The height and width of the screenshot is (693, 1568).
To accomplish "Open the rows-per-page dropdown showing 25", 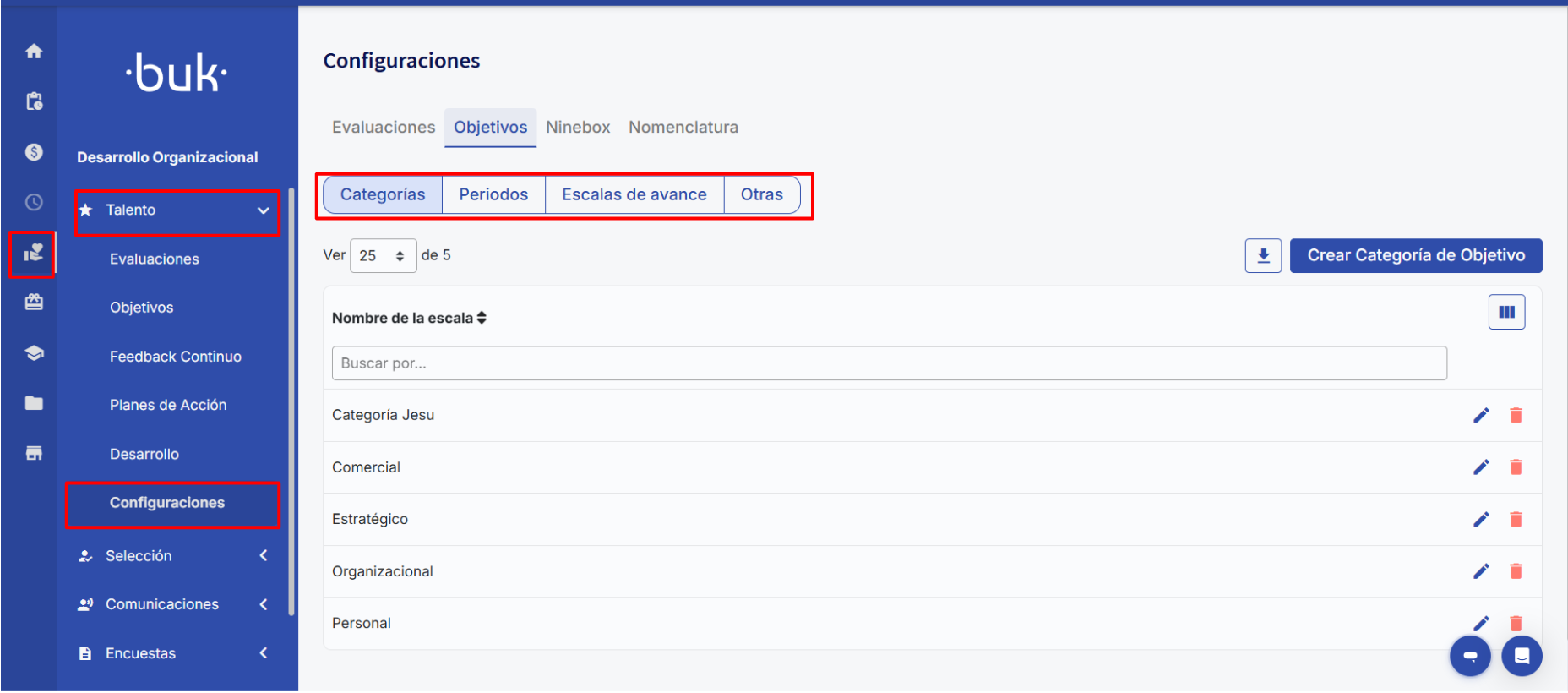I will pos(383,256).
